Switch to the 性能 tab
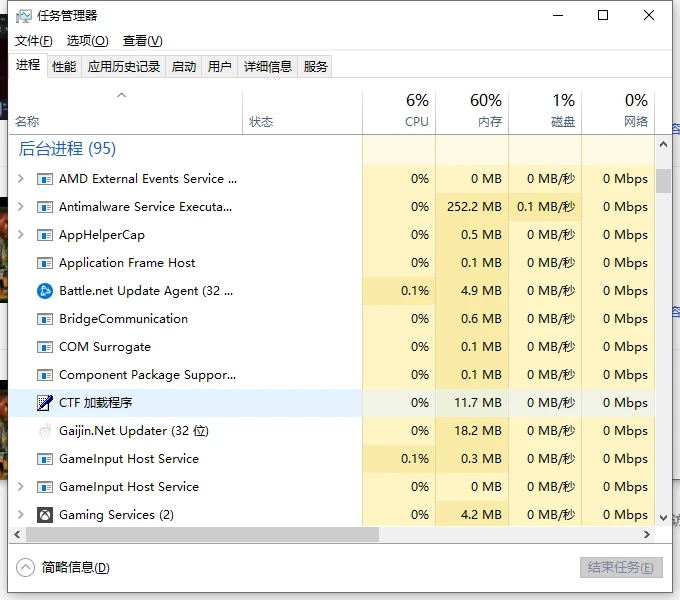 [64, 66]
